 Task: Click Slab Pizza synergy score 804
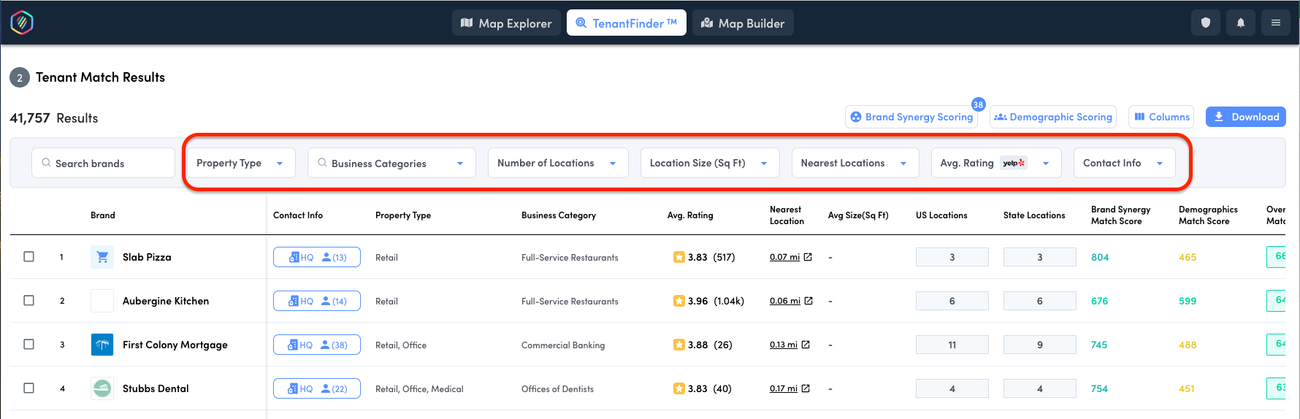(1100, 258)
